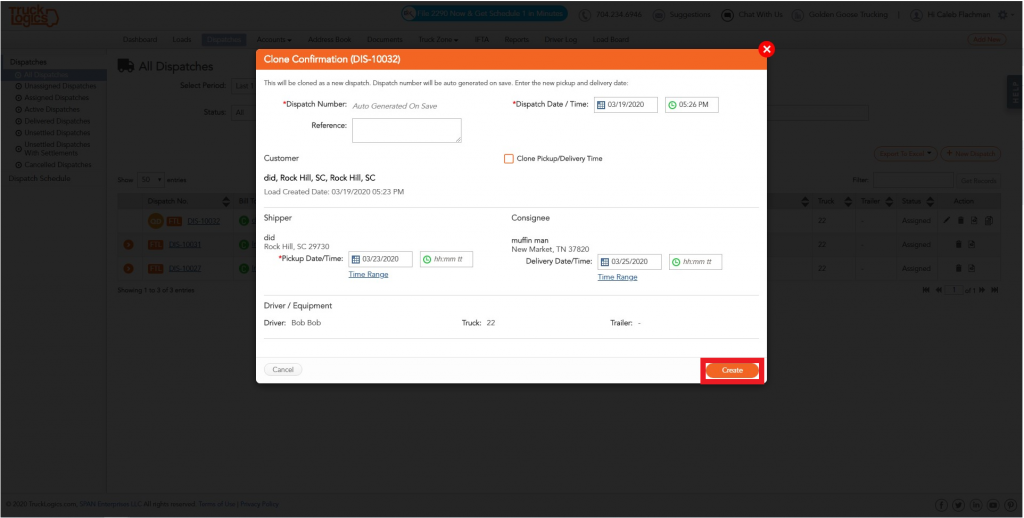Viewport: 1024px width, 518px height.
Task: Open Accounts dropdown in nav bar
Action: point(274,40)
